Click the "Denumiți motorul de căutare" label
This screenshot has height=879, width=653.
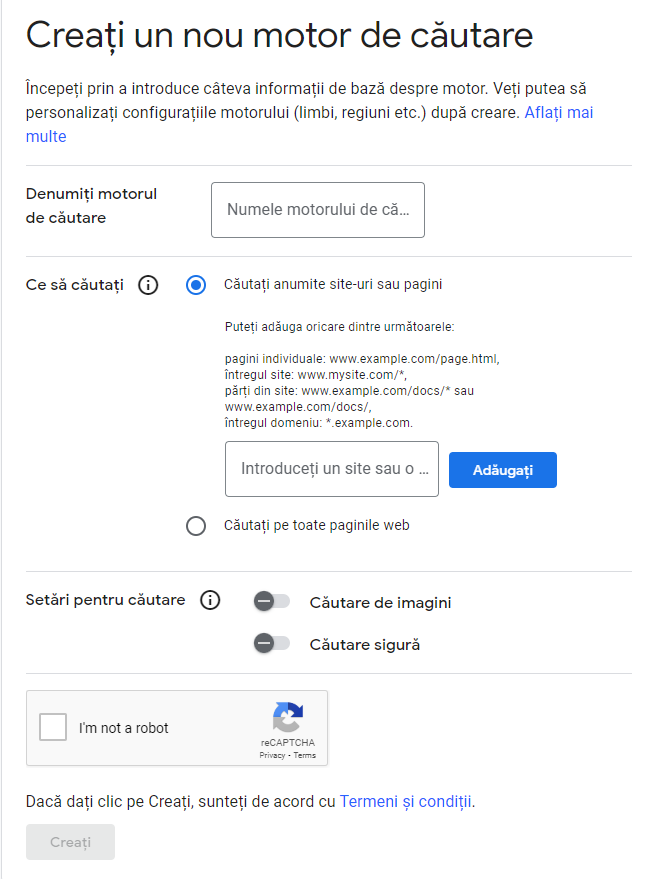tap(92, 205)
